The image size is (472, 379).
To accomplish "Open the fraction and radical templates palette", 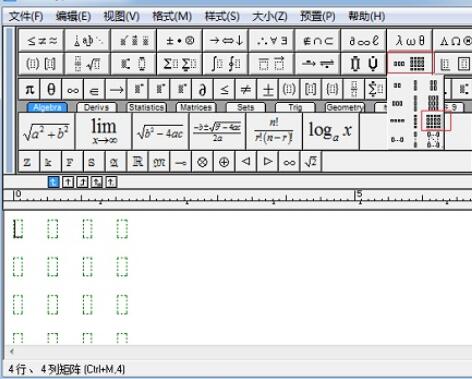I will coord(88,63).
